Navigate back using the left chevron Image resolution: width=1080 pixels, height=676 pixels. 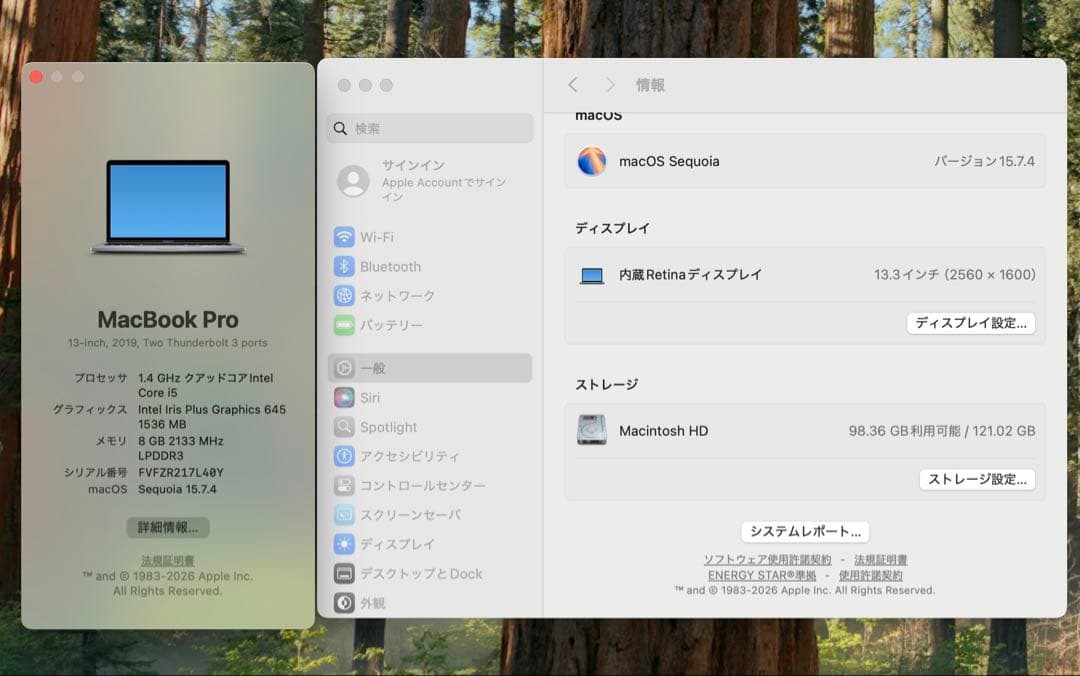(x=573, y=85)
